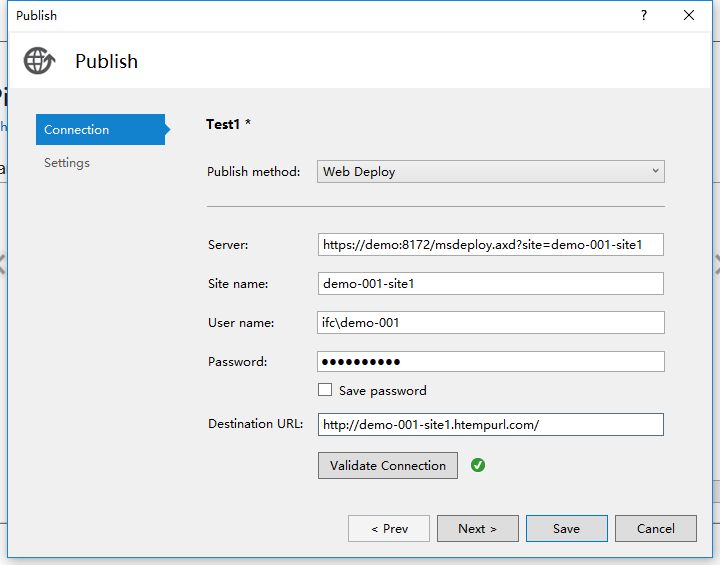Viewport: 720px width, 565px height.
Task: Save the publish profile
Action: [566, 528]
